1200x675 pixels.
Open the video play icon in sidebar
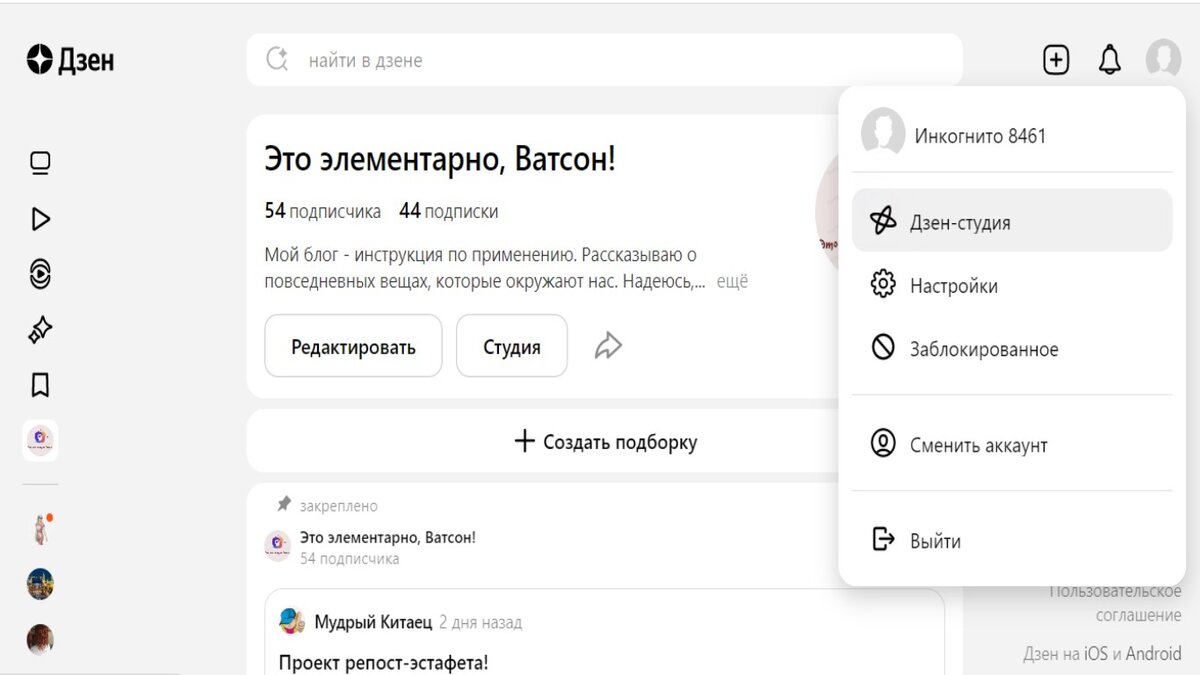tap(40, 219)
